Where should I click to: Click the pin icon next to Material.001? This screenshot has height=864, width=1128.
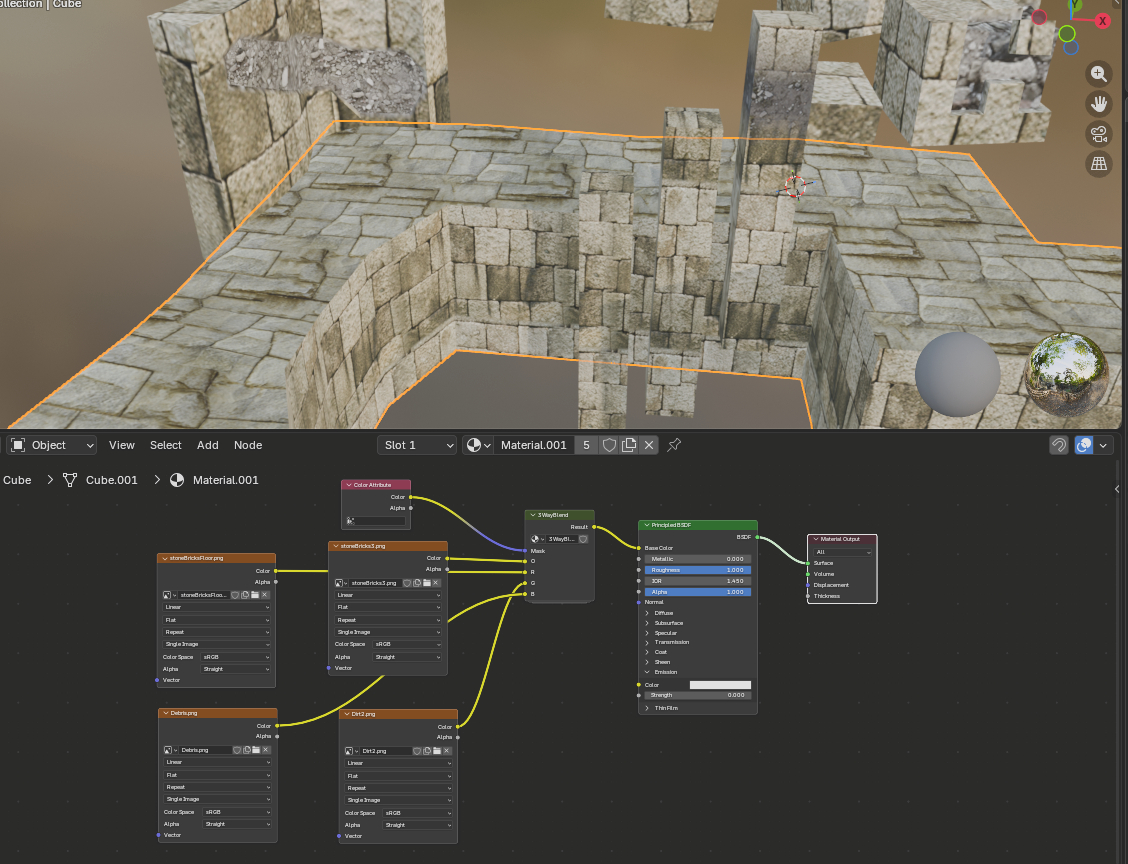674,445
